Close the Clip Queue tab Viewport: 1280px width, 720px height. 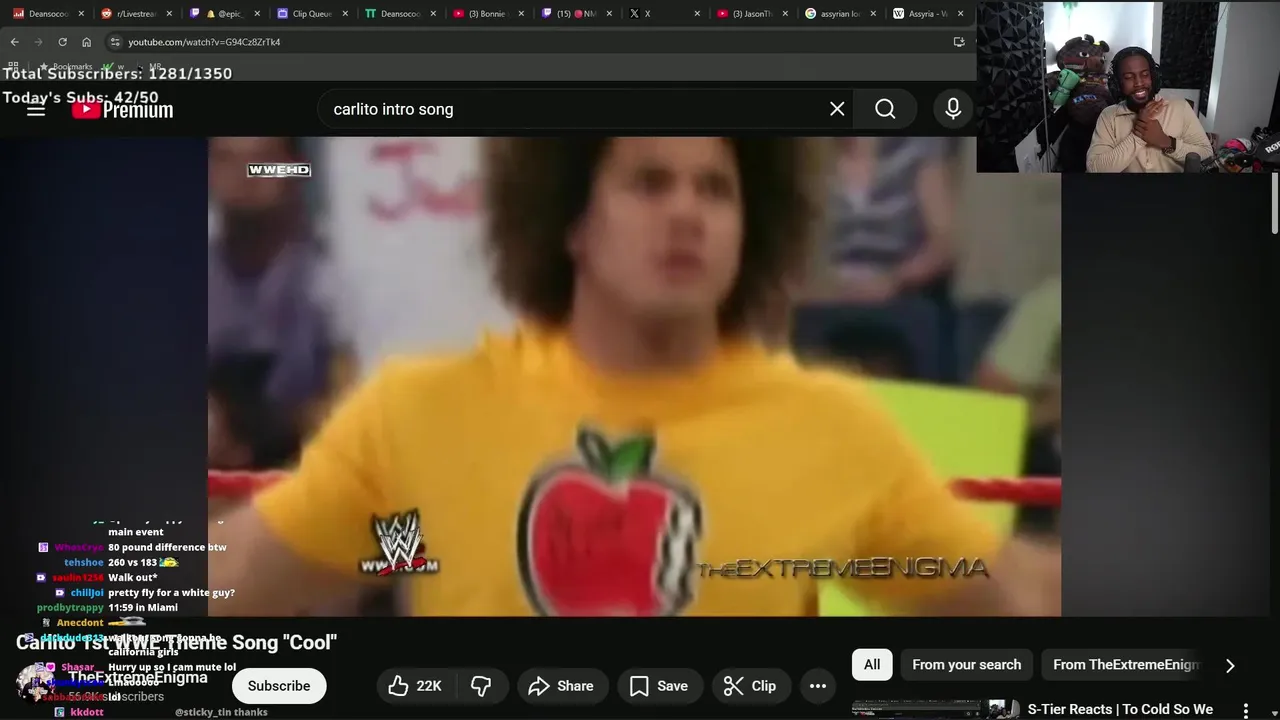[x=345, y=14]
